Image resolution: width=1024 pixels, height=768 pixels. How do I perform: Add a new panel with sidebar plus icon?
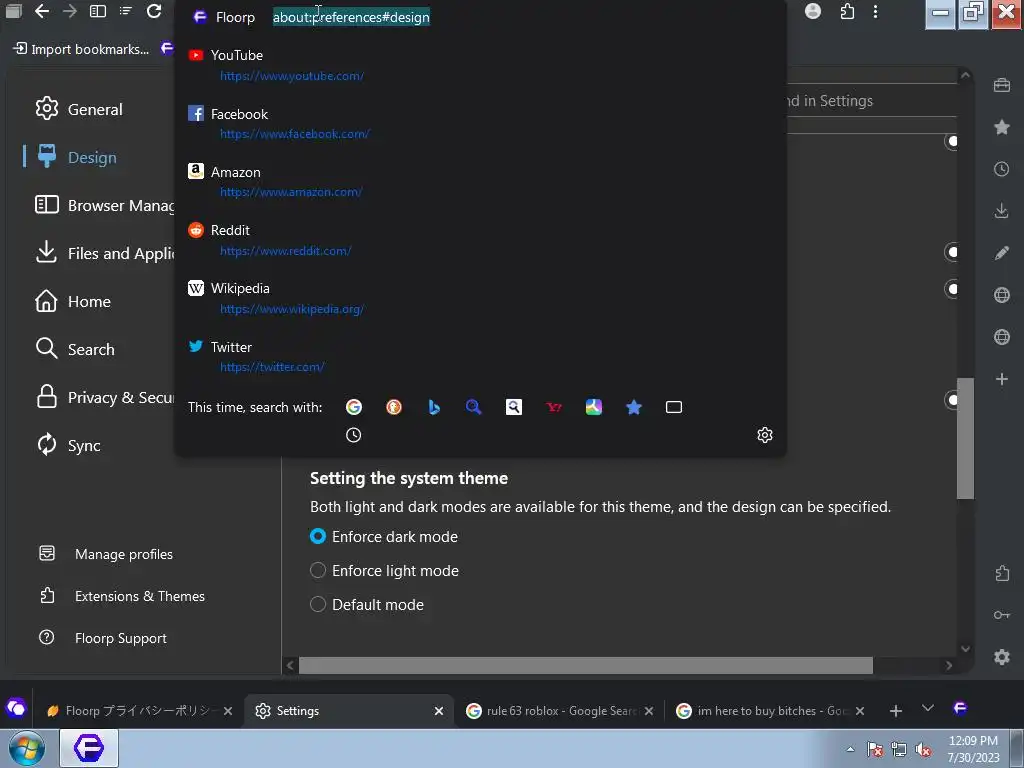click(1002, 379)
